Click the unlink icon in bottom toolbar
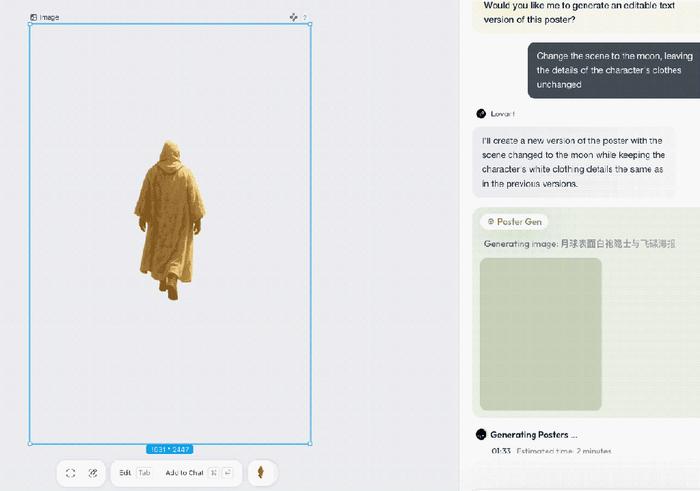 tap(93, 473)
